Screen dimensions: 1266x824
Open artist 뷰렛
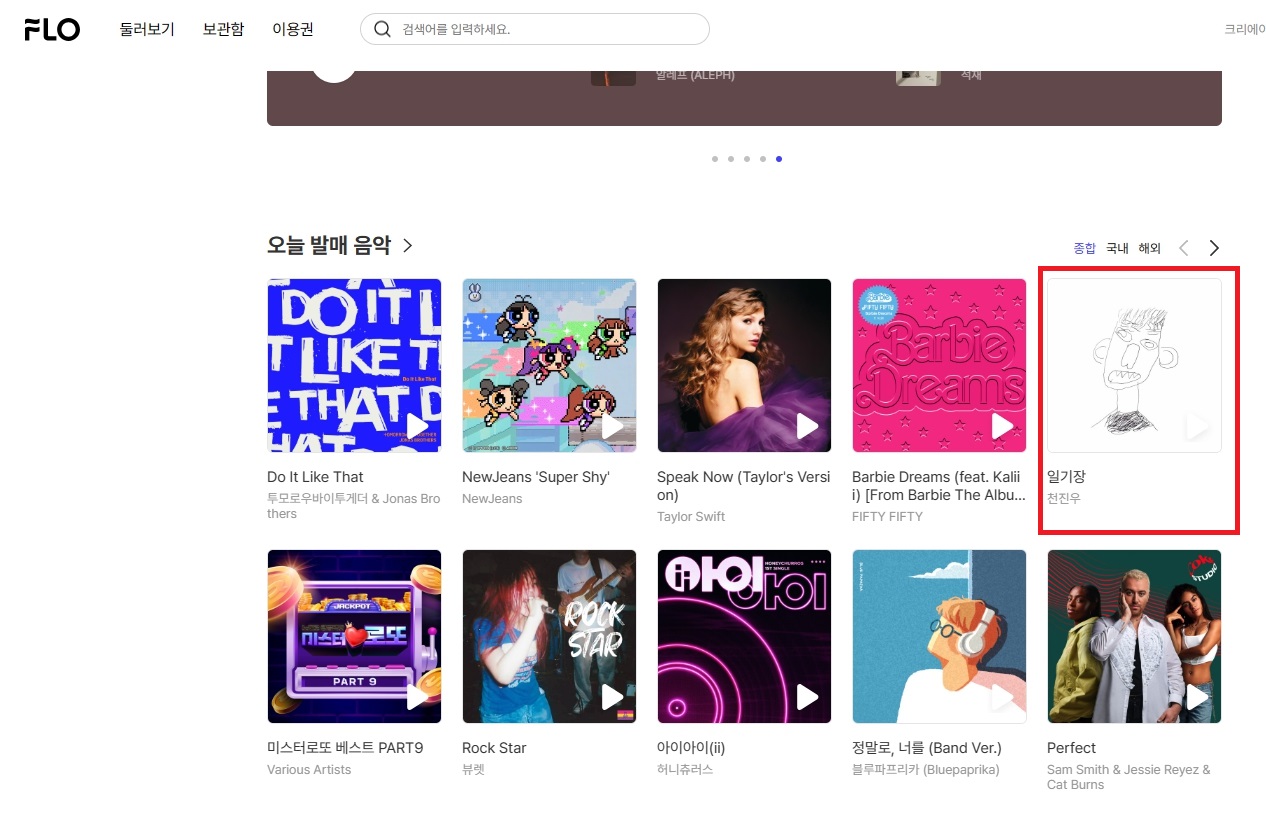tap(473, 770)
